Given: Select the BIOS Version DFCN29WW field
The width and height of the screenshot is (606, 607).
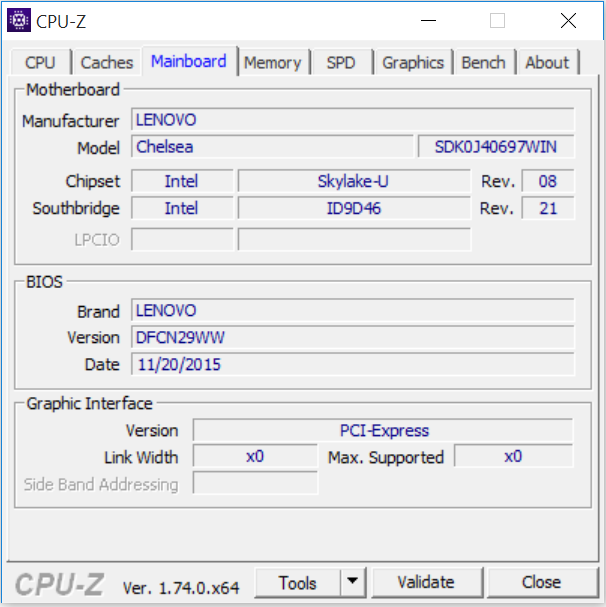Looking at the screenshot, I should coord(353,338).
